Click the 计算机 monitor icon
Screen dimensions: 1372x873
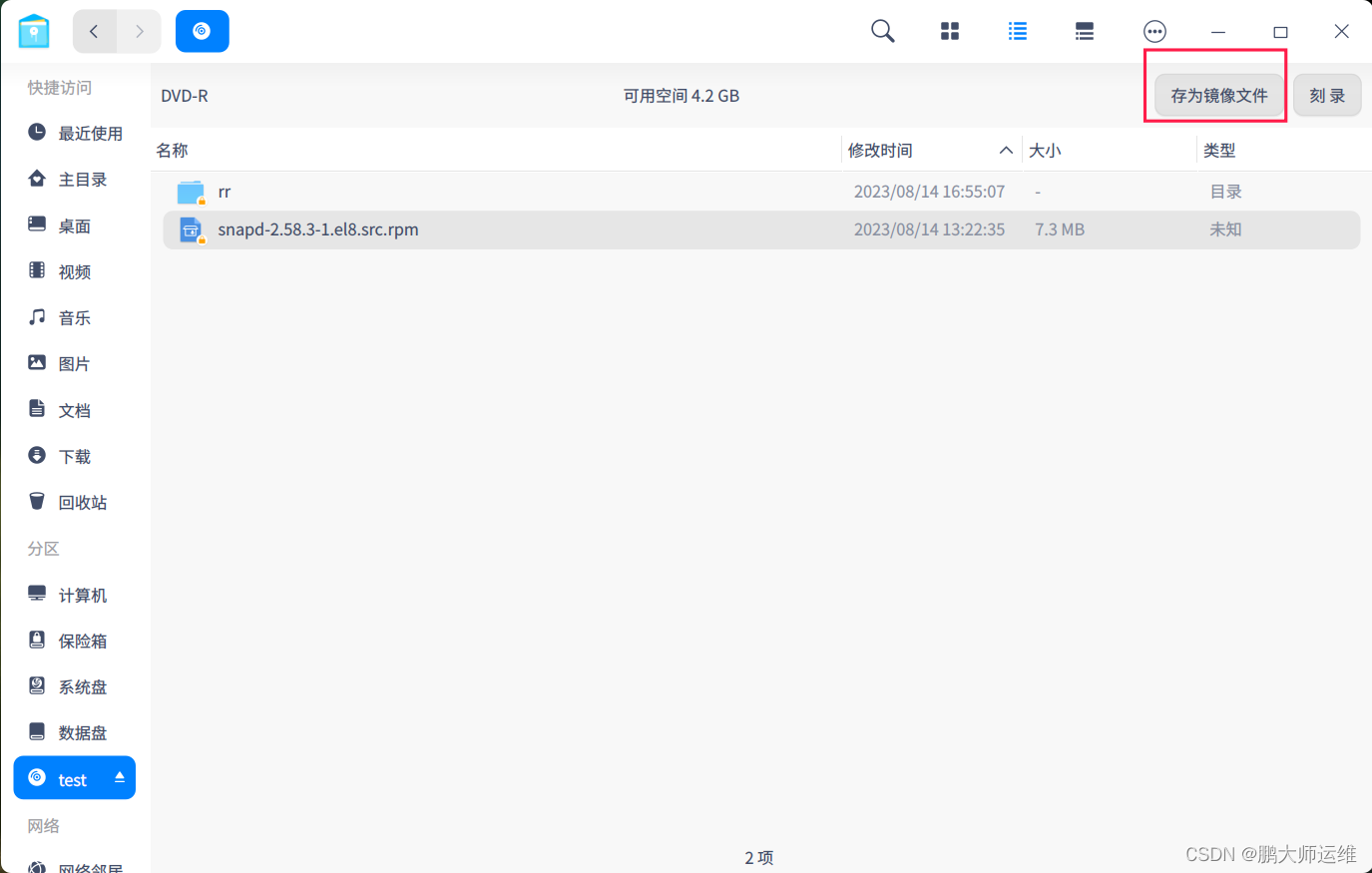(x=37, y=594)
